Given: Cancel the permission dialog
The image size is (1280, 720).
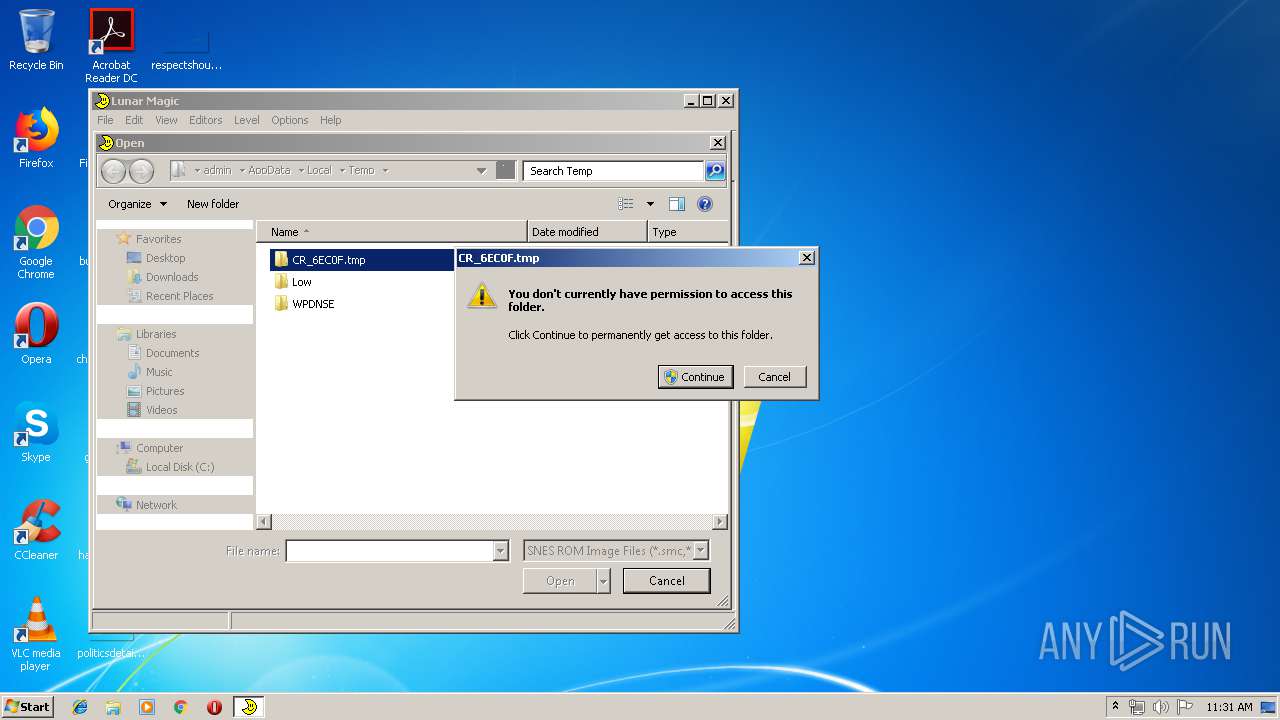Looking at the screenshot, I should (x=774, y=377).
